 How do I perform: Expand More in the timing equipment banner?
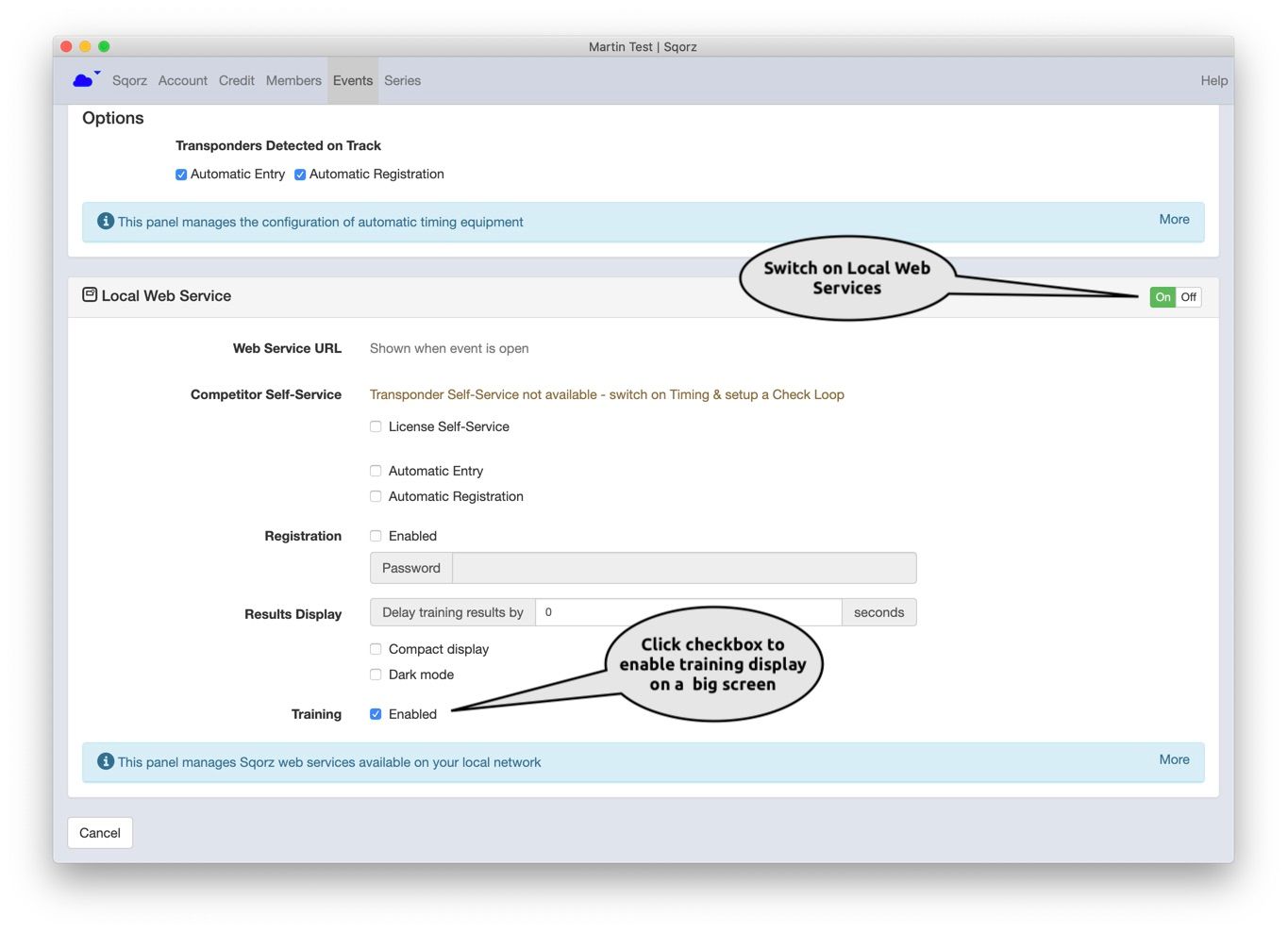coord(1174,219)
